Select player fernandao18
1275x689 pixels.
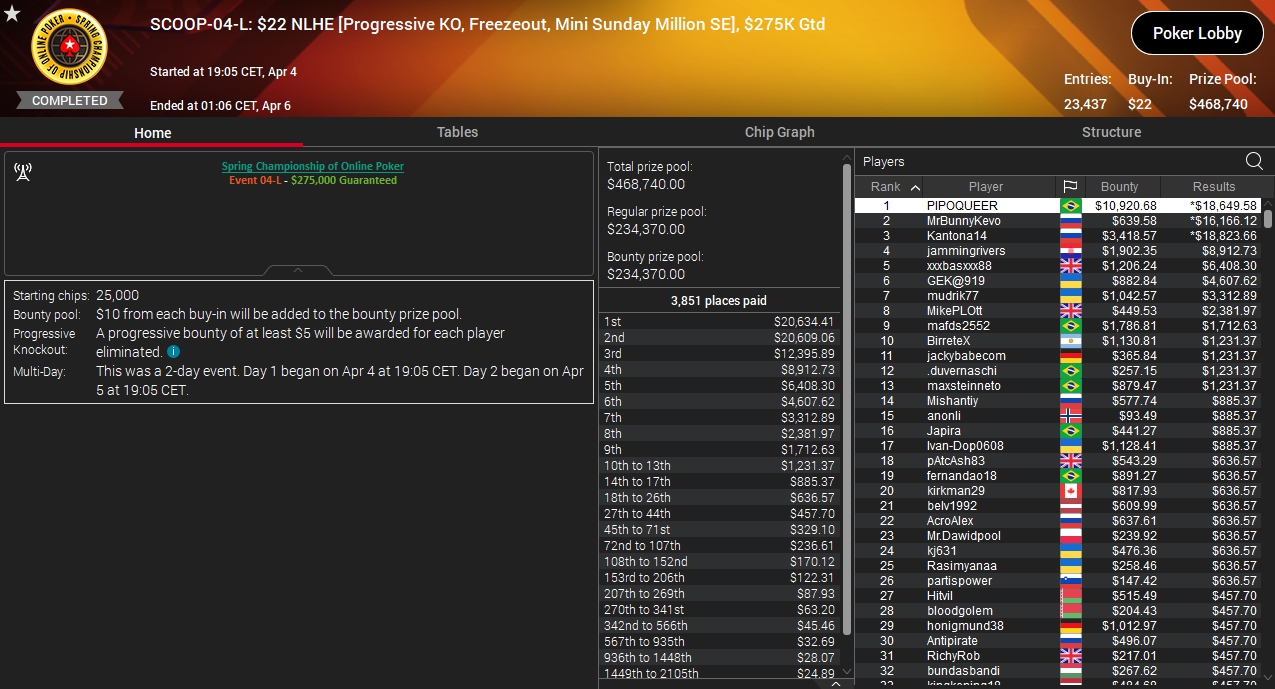pos(961,475)
